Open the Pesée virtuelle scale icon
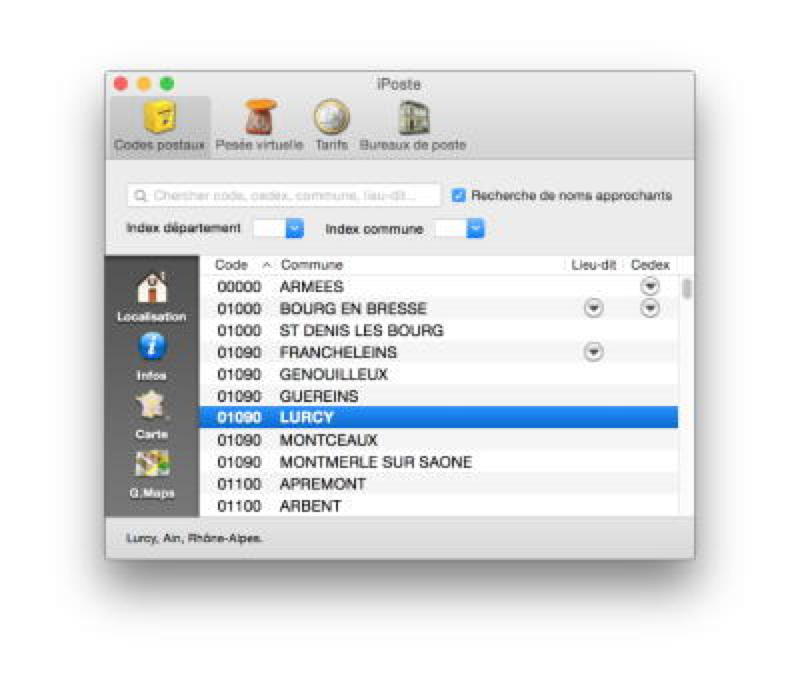 [x=259, y=120]
